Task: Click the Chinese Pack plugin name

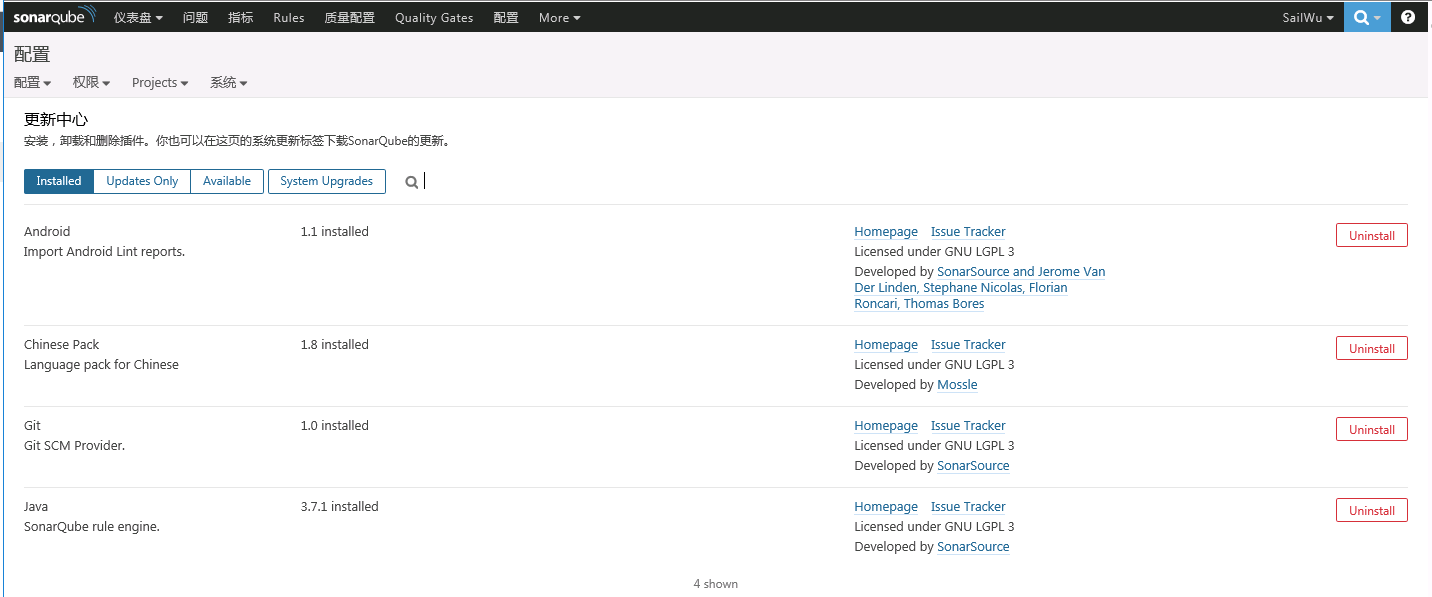Action: (x=62, y=345)
